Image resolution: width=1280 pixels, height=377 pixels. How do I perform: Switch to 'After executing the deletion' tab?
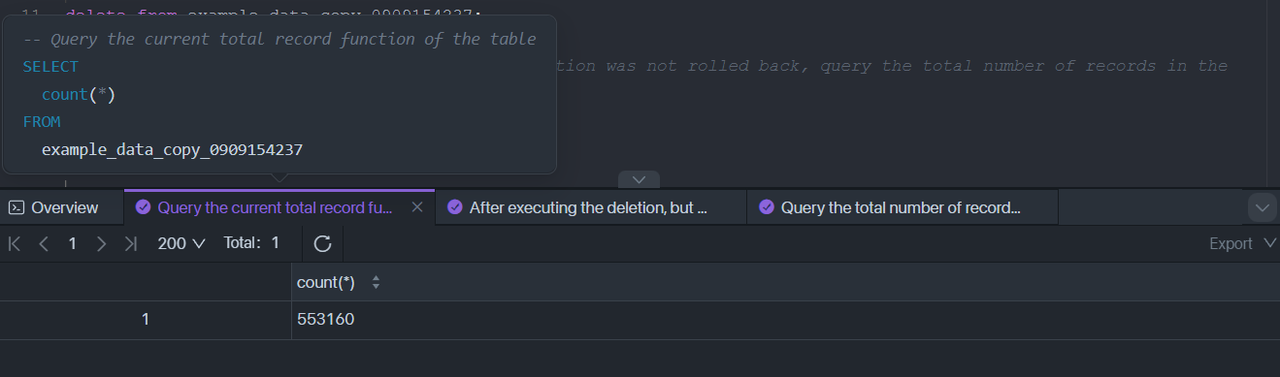591,207
